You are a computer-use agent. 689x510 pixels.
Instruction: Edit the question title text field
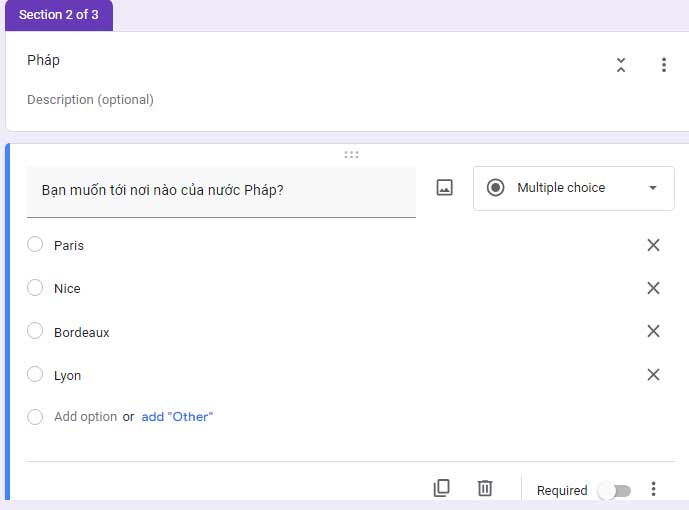(220, 190)
